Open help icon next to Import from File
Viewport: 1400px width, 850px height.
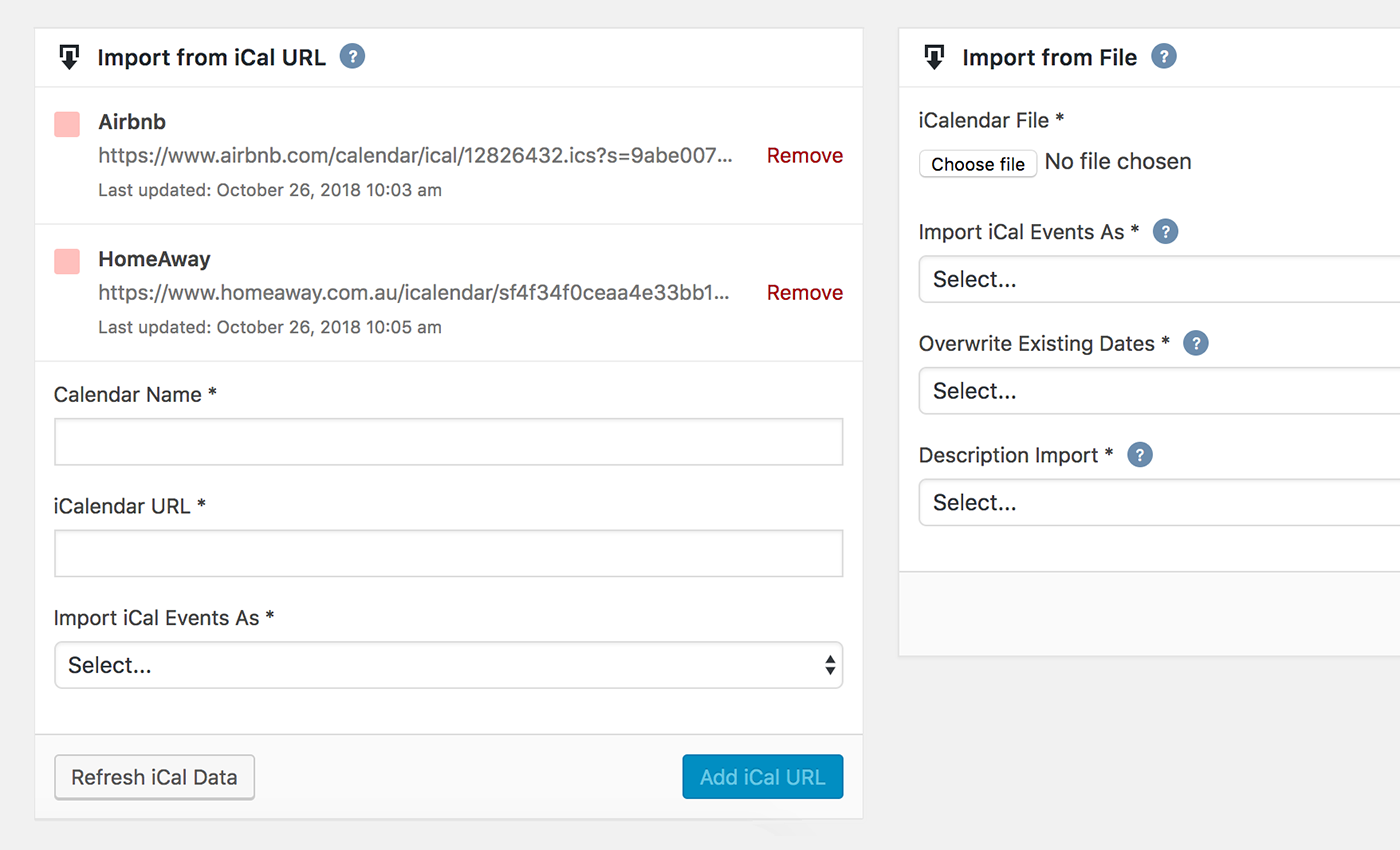[1164, 56]
